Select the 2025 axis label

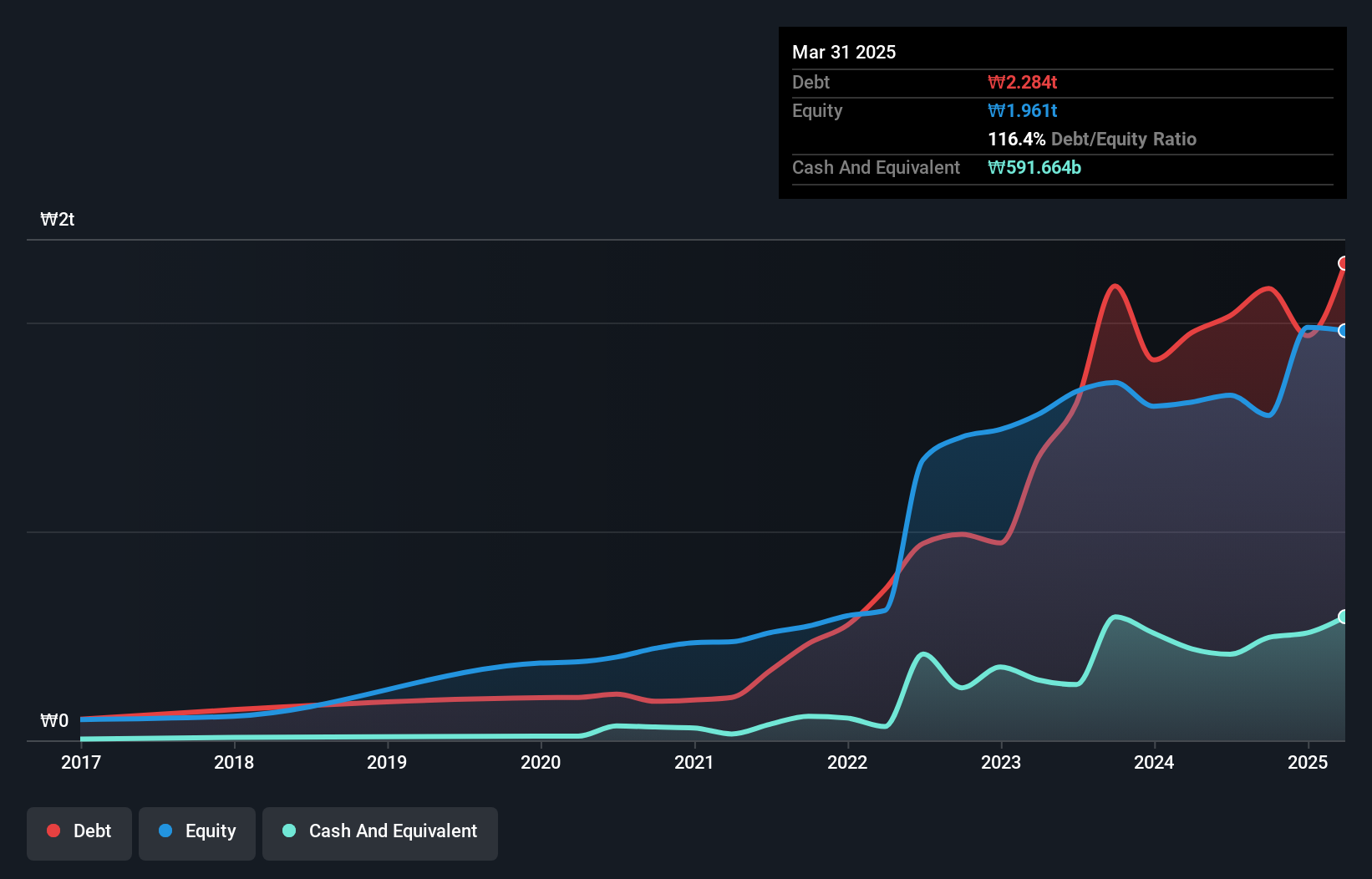tap(1308, 762)
